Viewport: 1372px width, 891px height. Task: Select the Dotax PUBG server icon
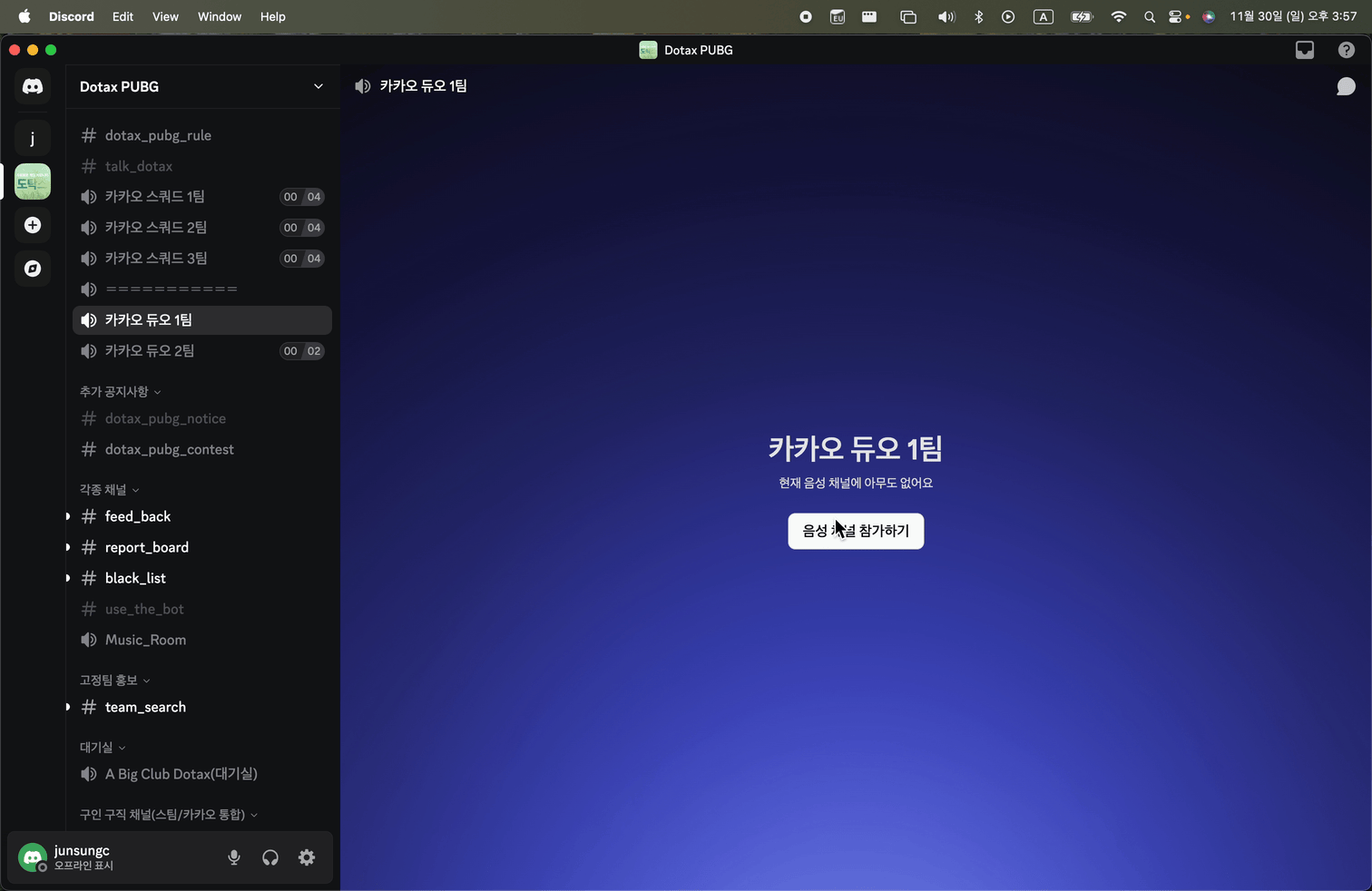pyautogui.click(x=33, y=181)
